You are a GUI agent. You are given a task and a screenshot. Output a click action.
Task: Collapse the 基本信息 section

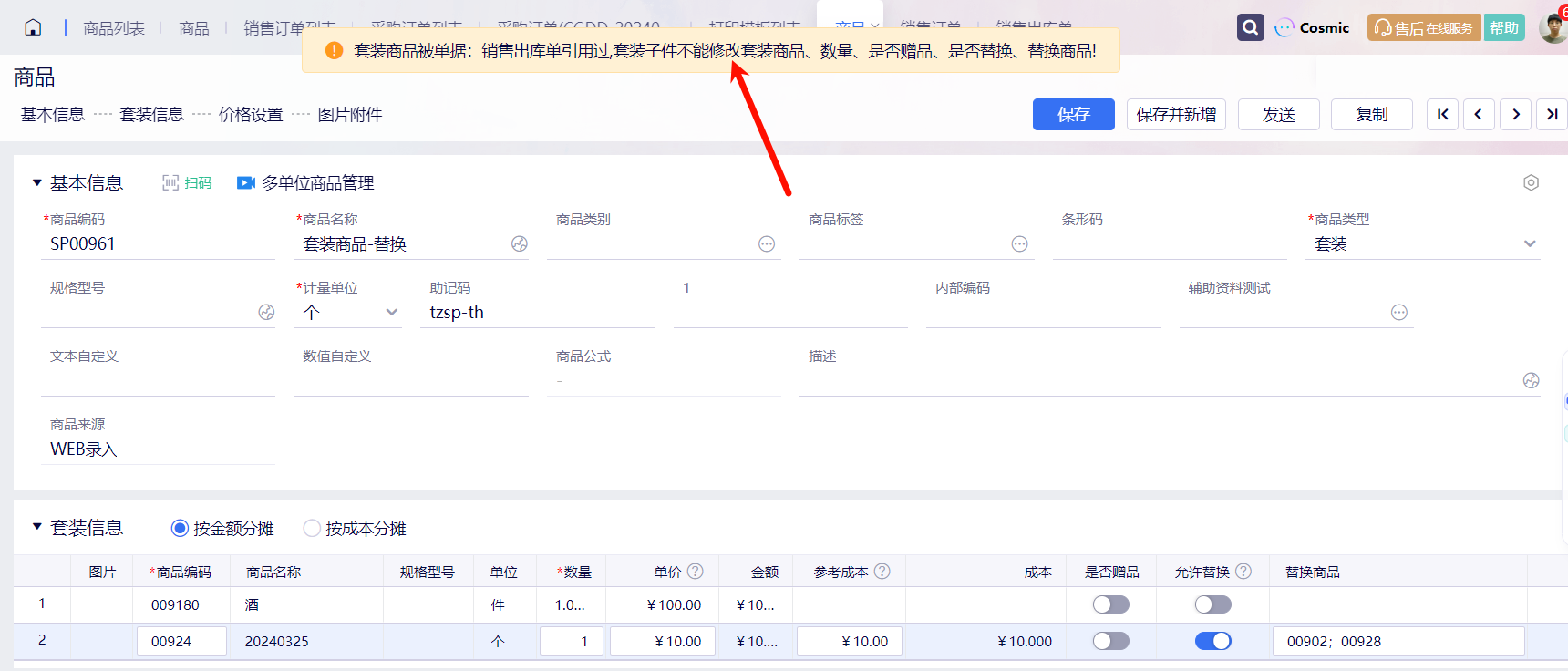[37, 182]
